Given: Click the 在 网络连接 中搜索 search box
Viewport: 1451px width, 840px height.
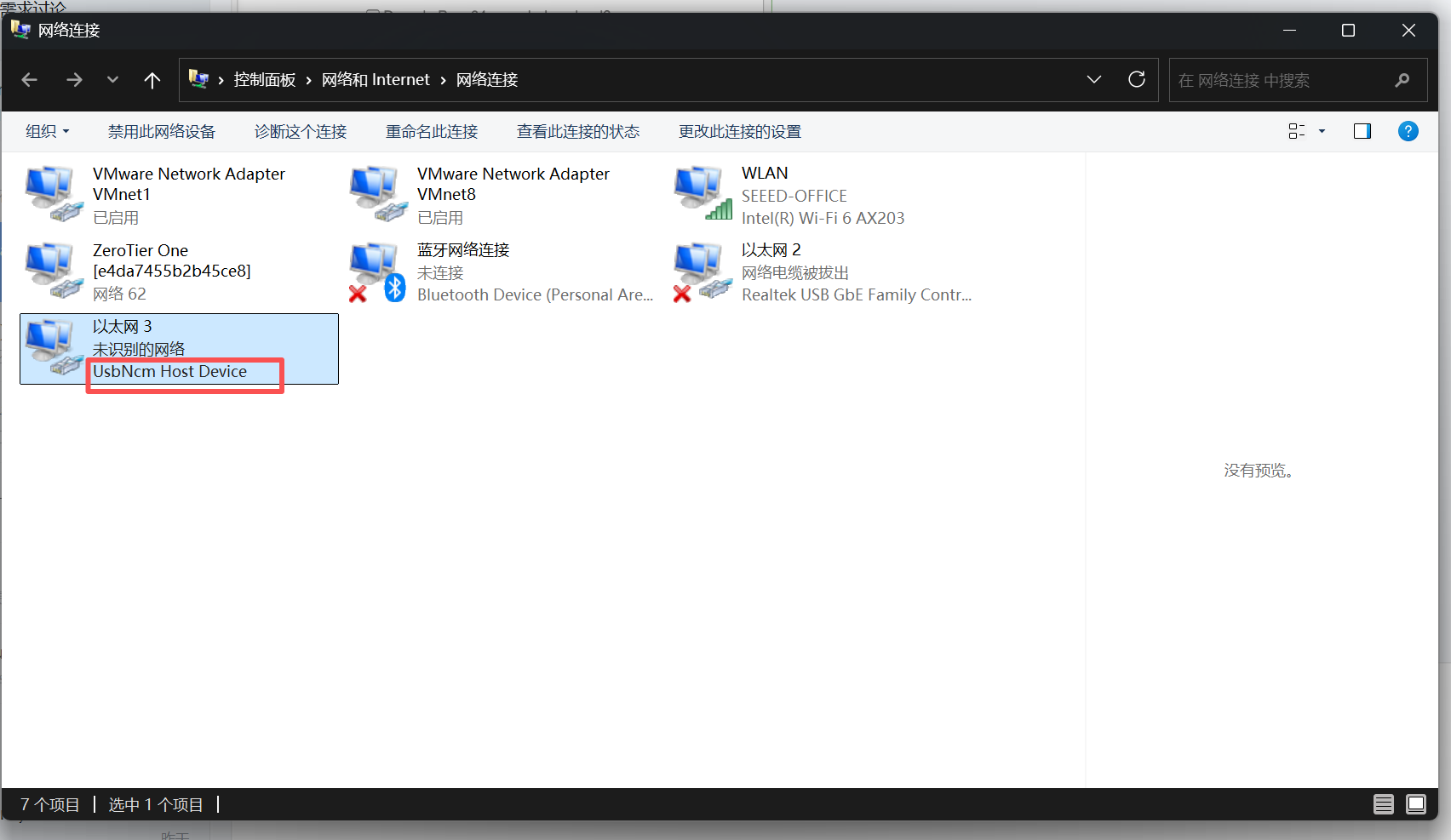Looking at the screenshot, I should pos(1282,80).
